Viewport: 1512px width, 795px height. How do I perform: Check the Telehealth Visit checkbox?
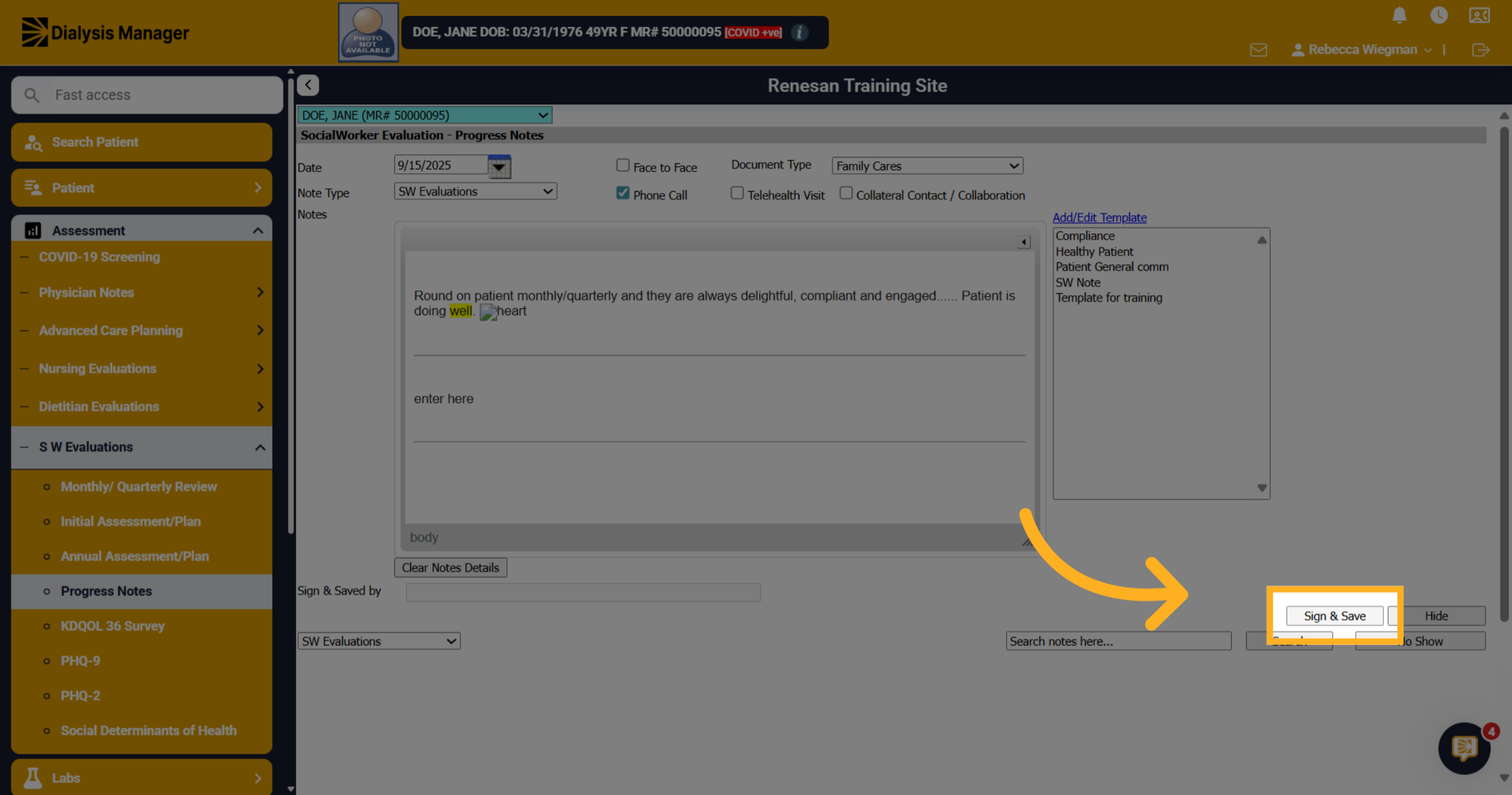click(736, 193)
